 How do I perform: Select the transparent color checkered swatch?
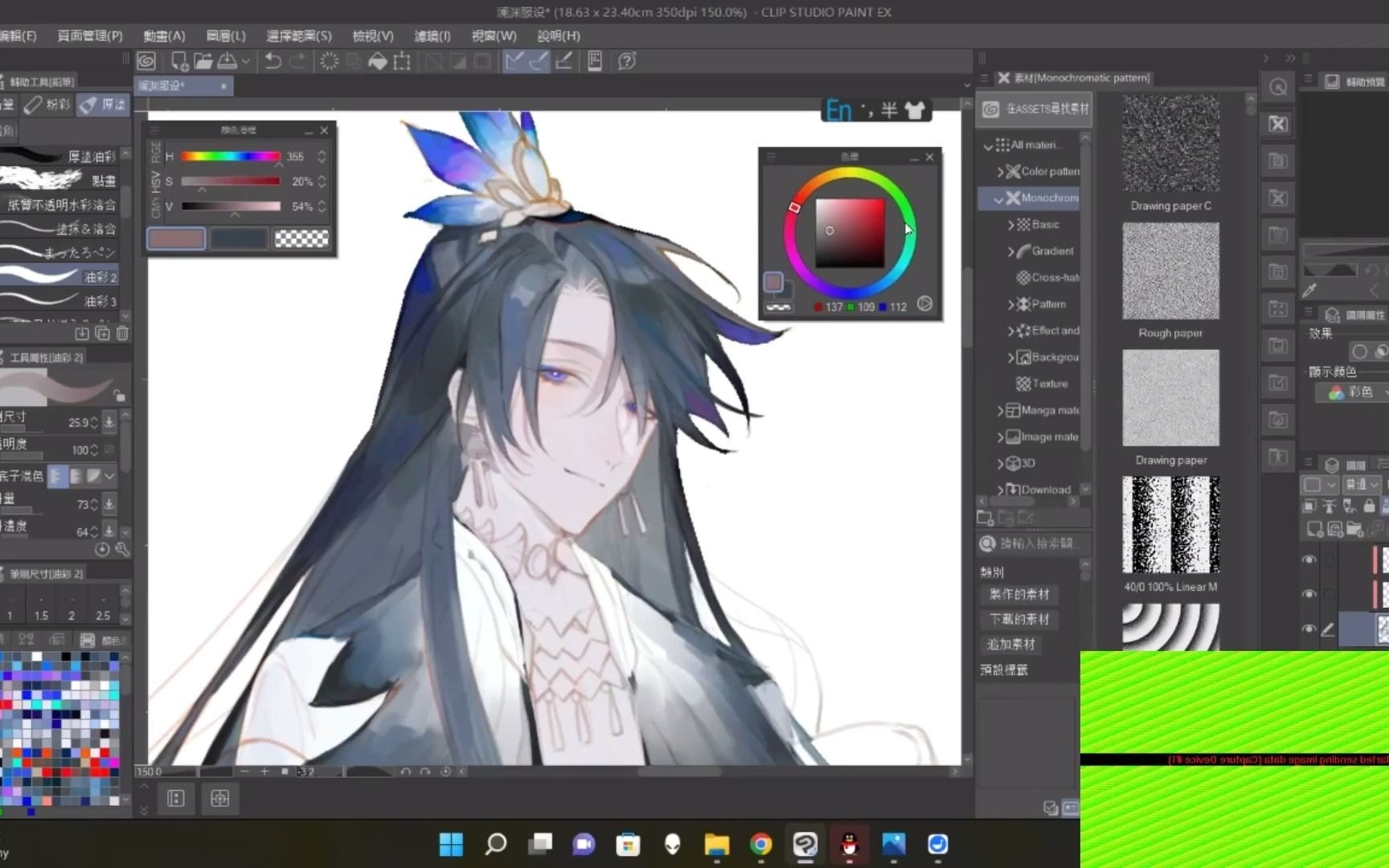tap(301, 239)
